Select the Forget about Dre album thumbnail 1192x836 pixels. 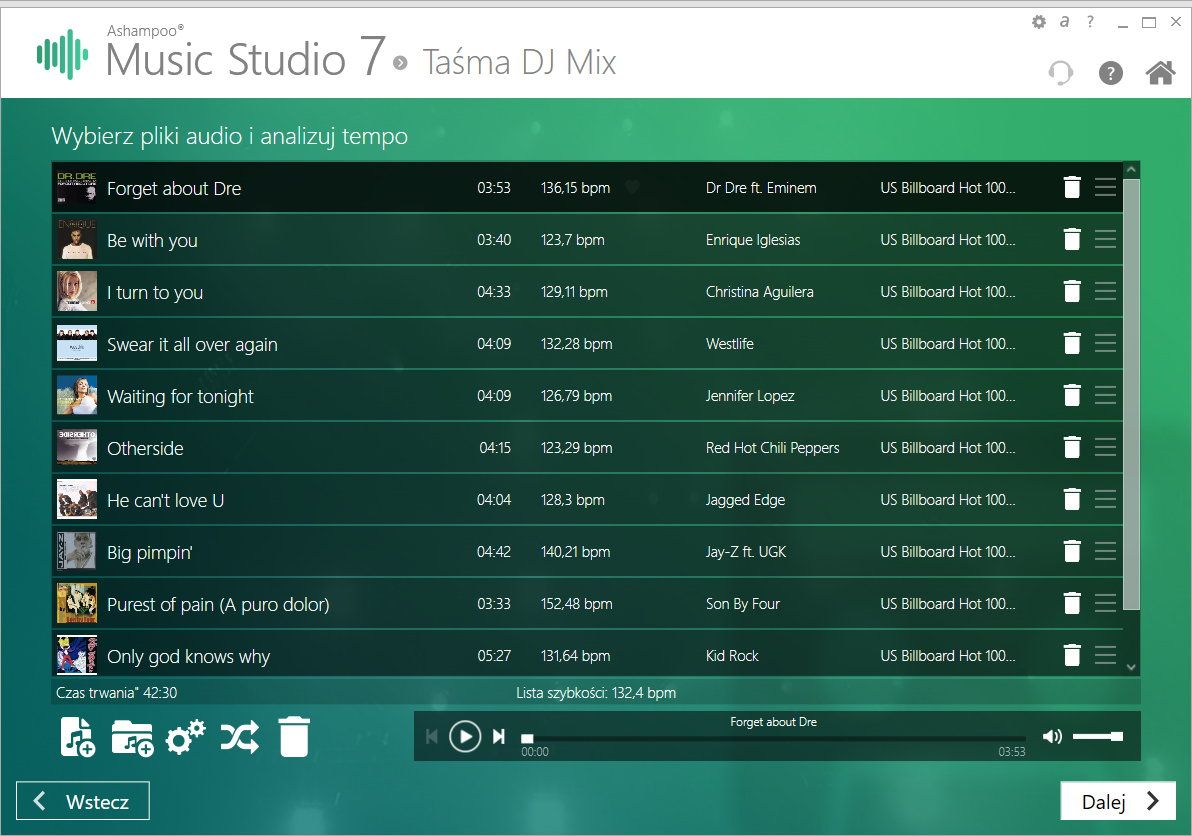pos(77,187)
